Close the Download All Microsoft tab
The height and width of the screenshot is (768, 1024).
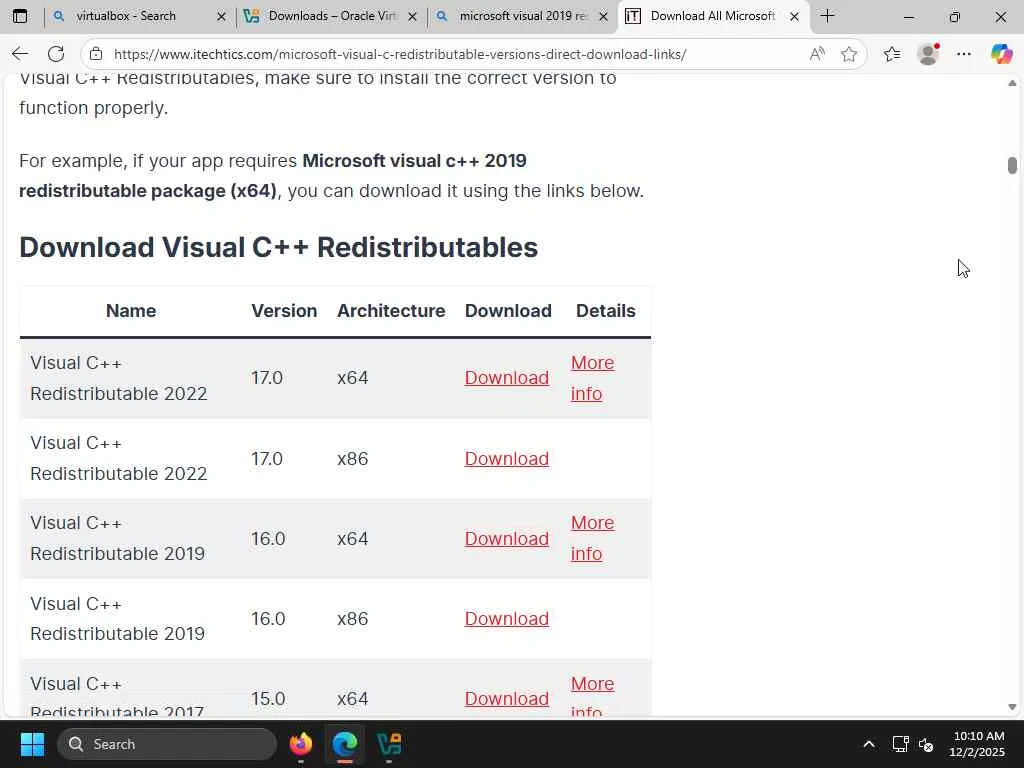click(x=795, y=16)
